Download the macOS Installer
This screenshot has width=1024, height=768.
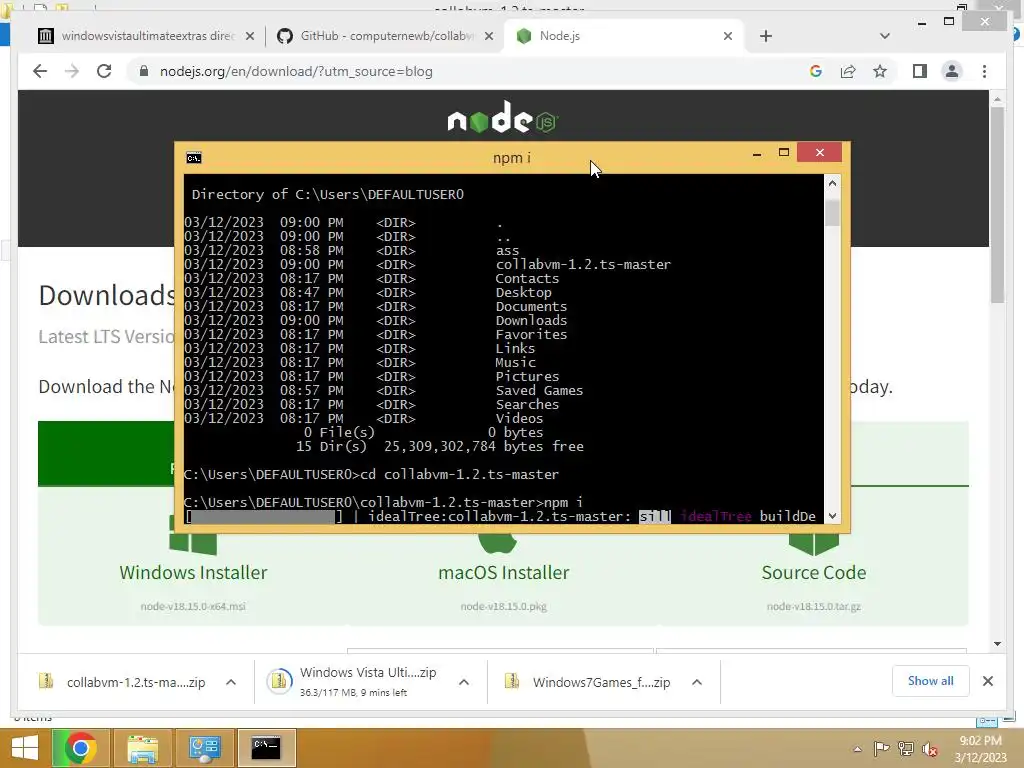[504, 572]
